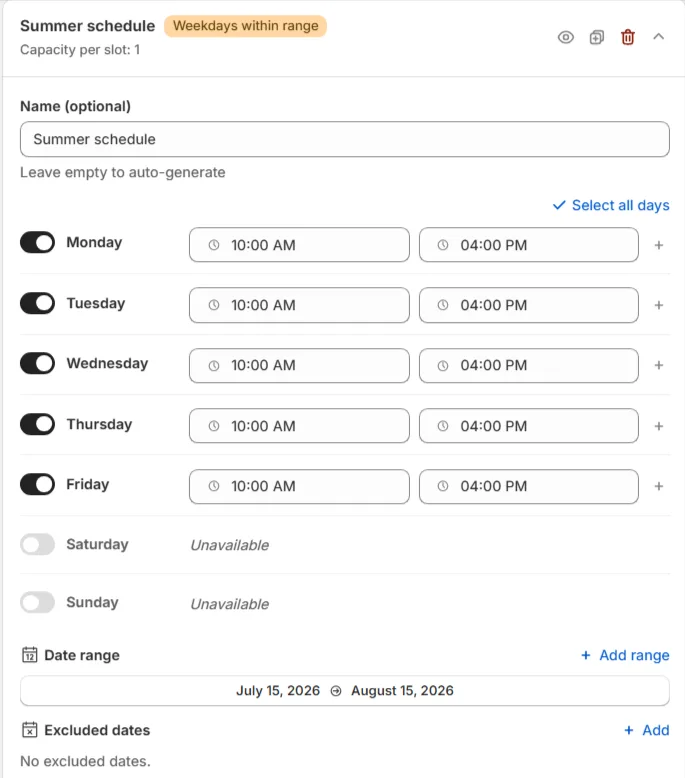Viewport: 685px width, 778px height.
Task: Click the No excluded dates text
Action: click(x=85, y=761)
